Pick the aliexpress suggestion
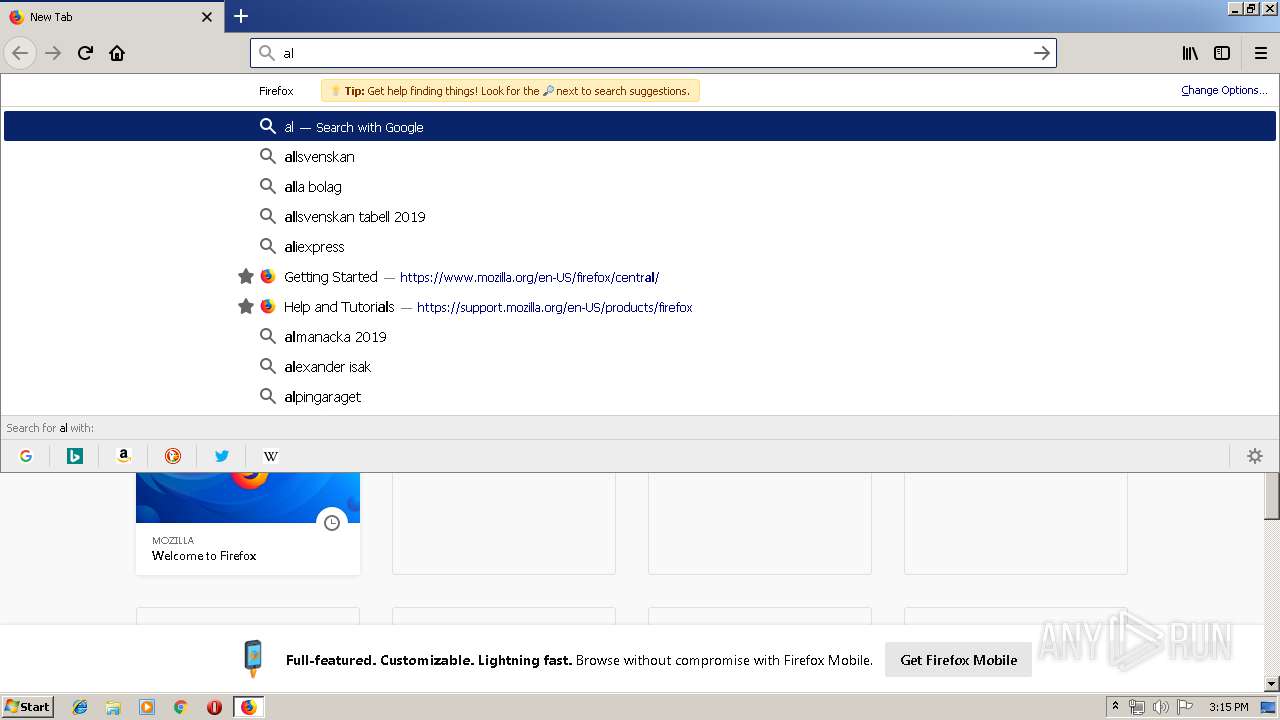 click(640, 246)
